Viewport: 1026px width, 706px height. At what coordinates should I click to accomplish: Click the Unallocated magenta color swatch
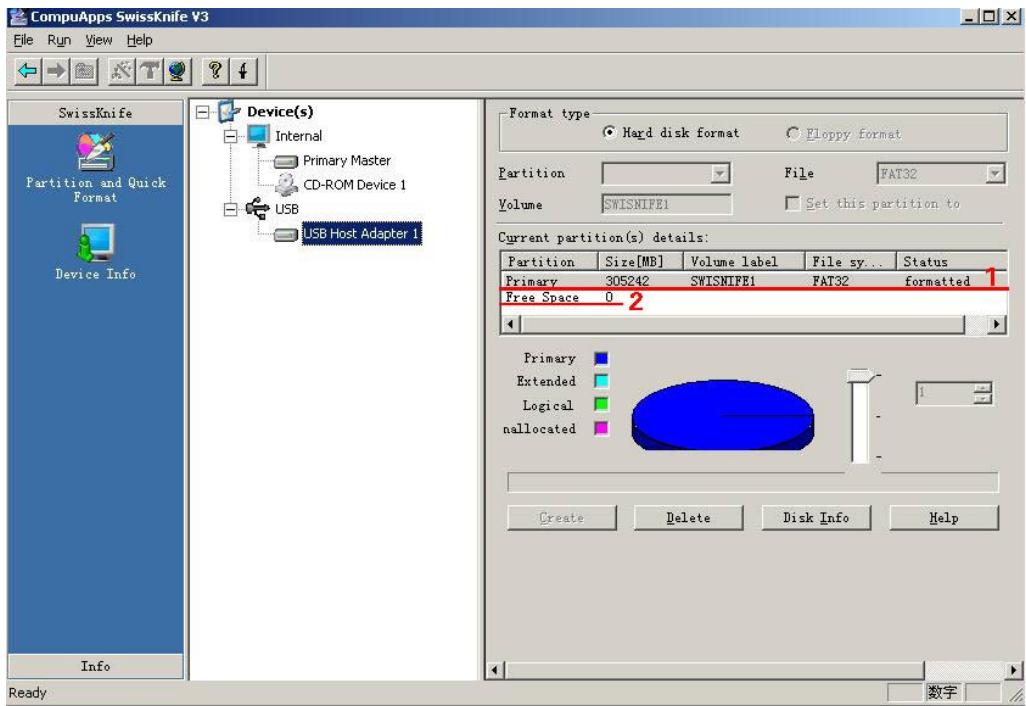(601, 428)
